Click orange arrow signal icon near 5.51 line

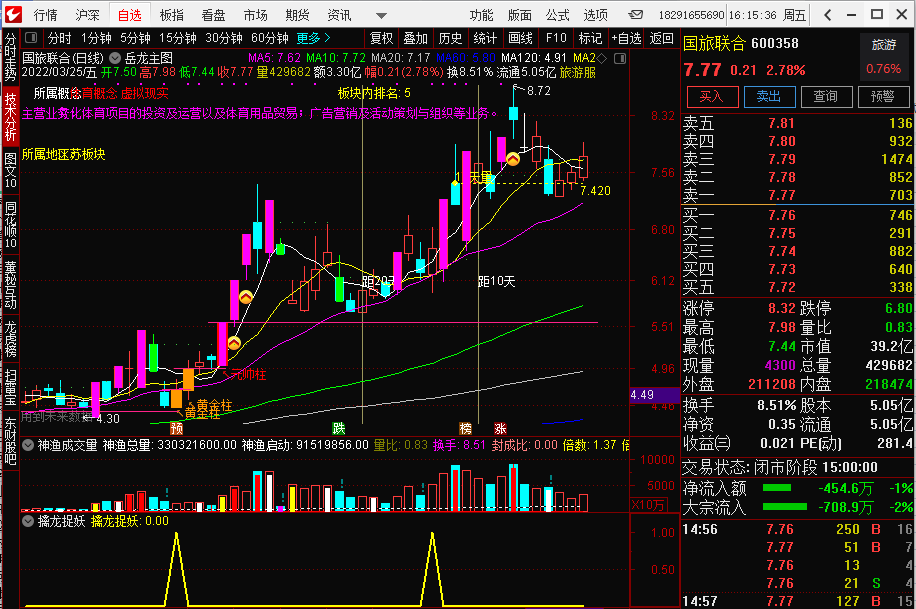234,343
